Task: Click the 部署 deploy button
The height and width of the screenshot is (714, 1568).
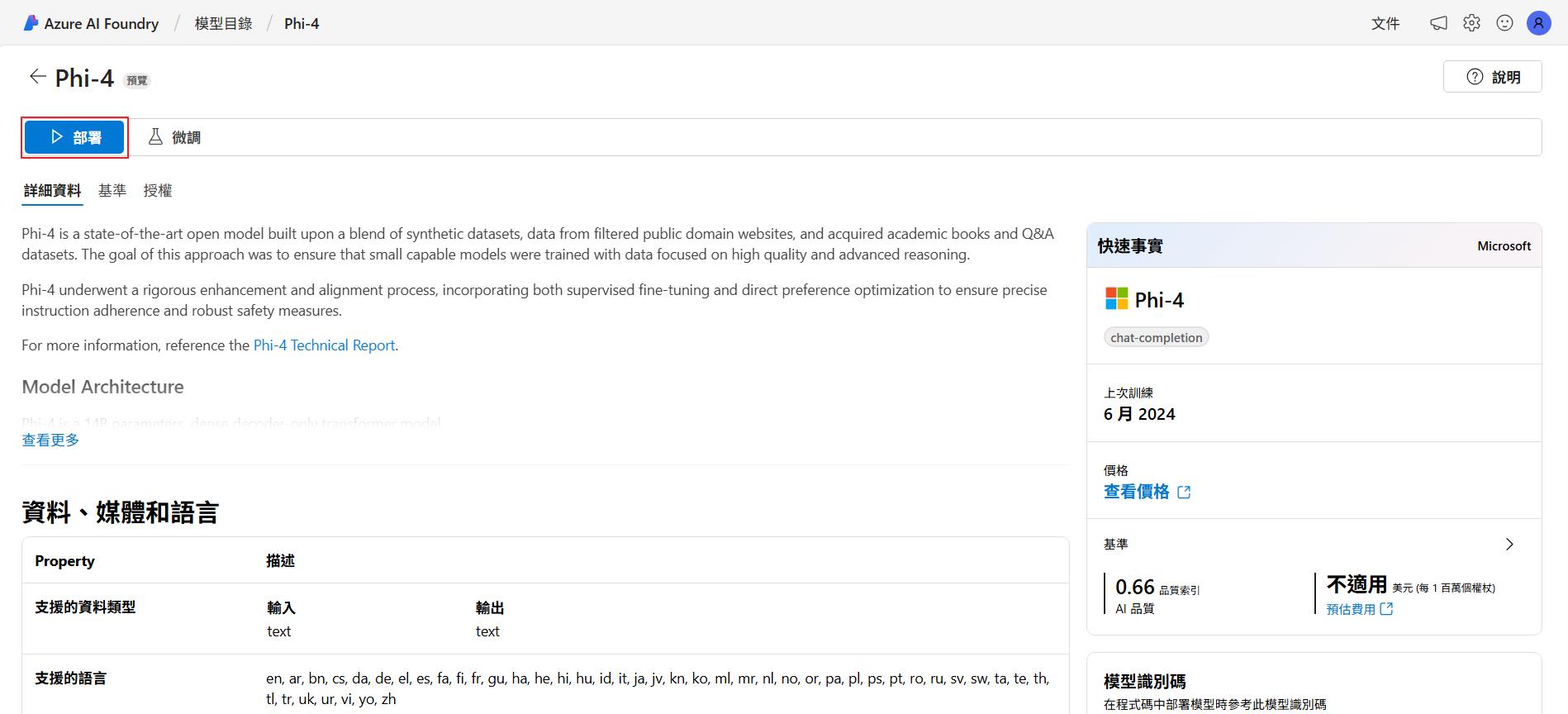Action: 74,137
